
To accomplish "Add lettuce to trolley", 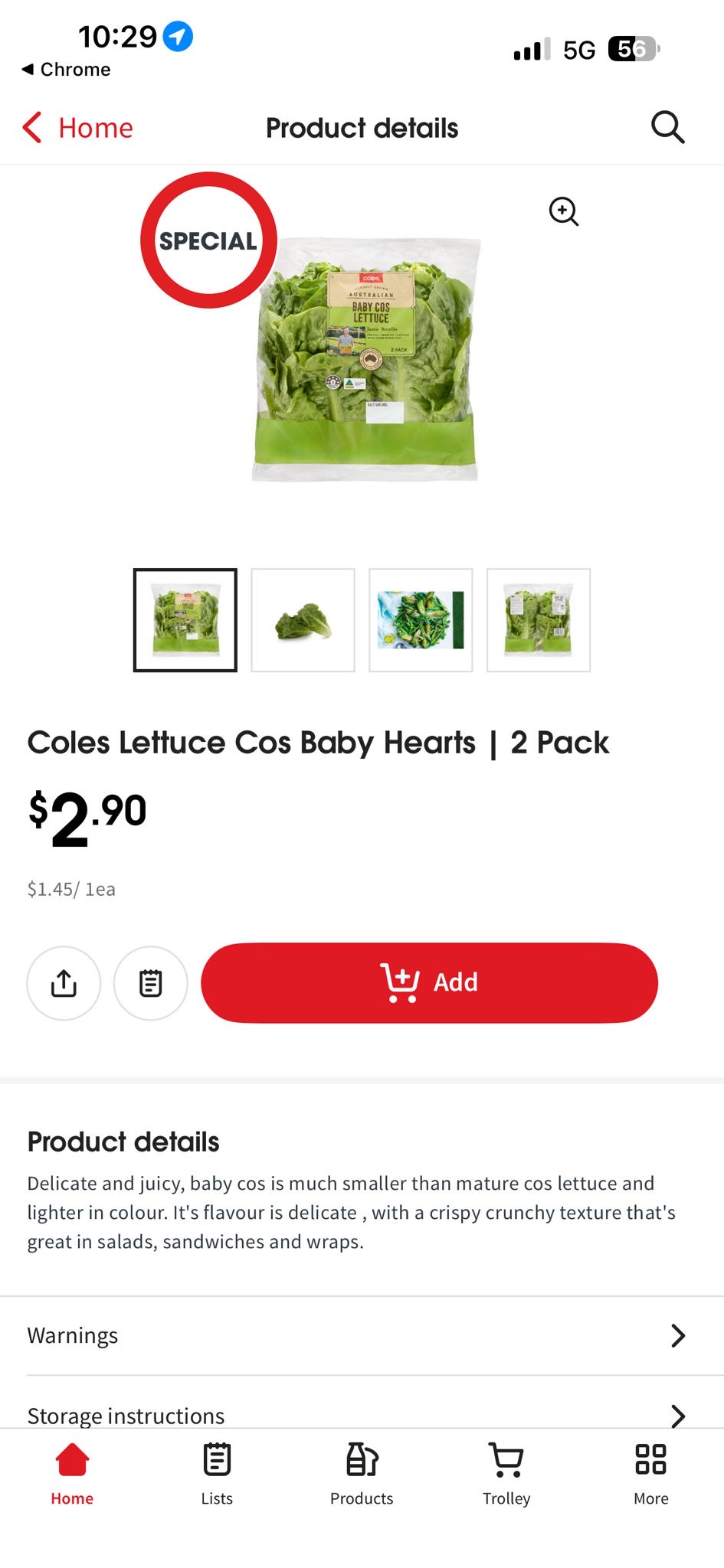I will pyautogui.click(x=429, y=982).
